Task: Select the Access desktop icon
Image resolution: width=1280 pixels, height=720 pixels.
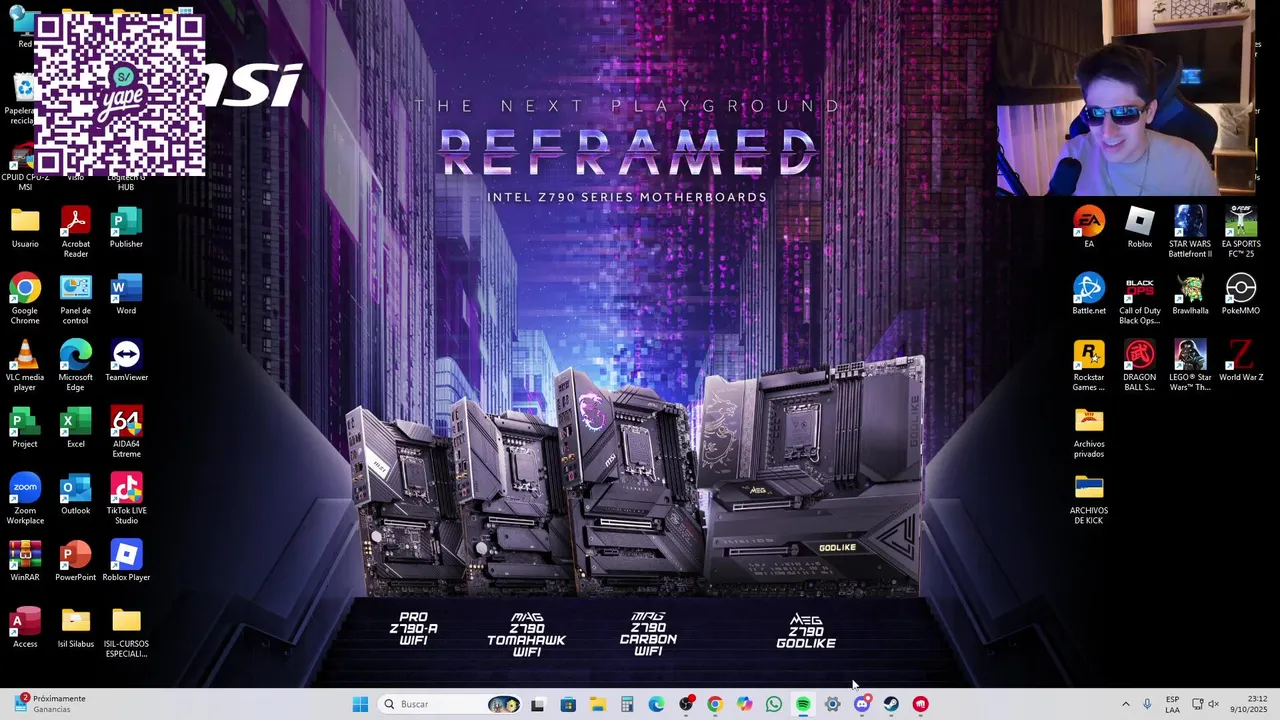Action: tap(25, 627)
